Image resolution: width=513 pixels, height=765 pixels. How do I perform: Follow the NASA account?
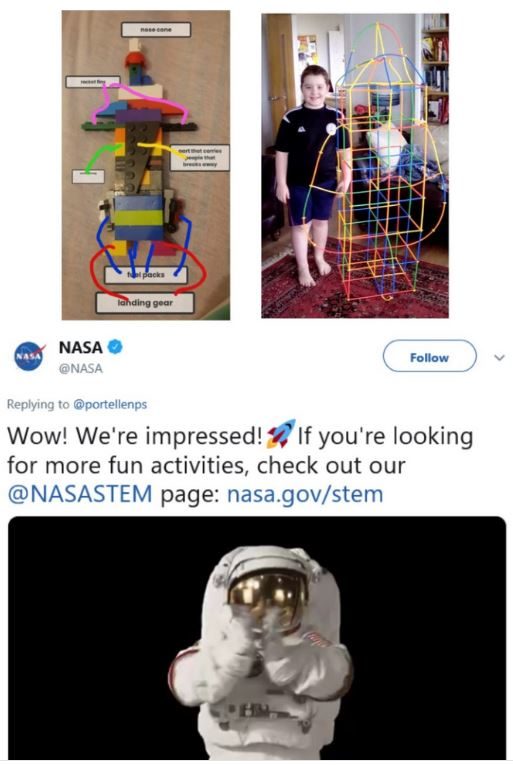[x=429, y=357]
